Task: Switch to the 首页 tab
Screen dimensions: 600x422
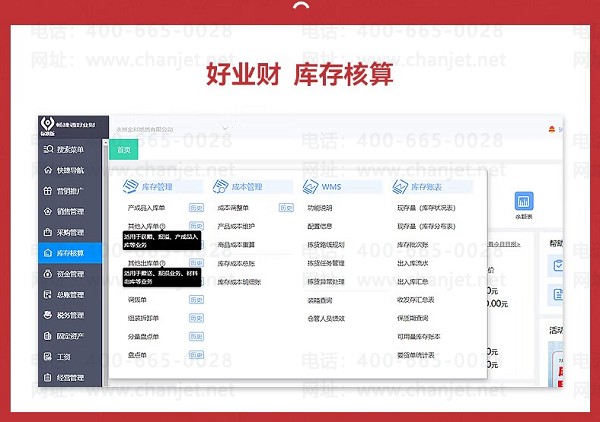Action: (124, 150)
